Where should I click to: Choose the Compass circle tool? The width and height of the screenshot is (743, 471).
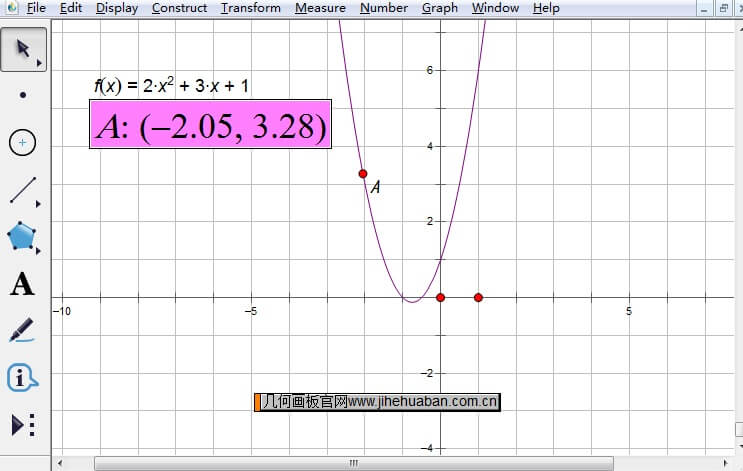22,143
